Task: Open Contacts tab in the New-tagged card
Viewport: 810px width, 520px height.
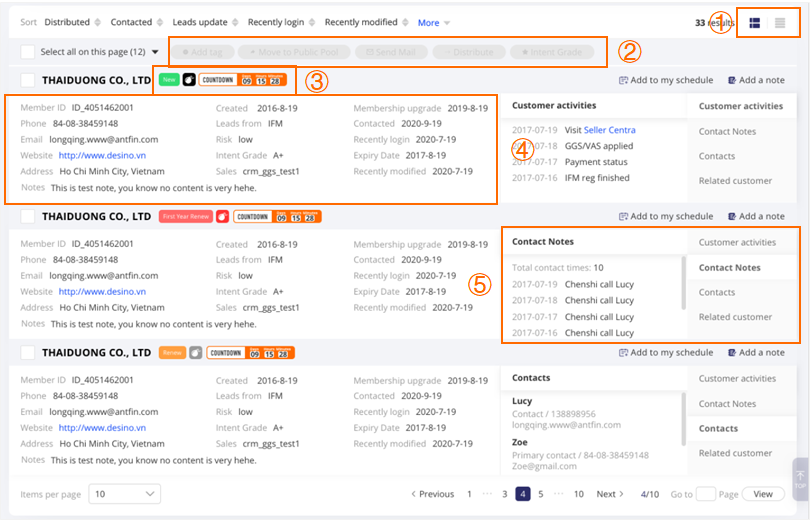Action: click(x=716, y=156)
